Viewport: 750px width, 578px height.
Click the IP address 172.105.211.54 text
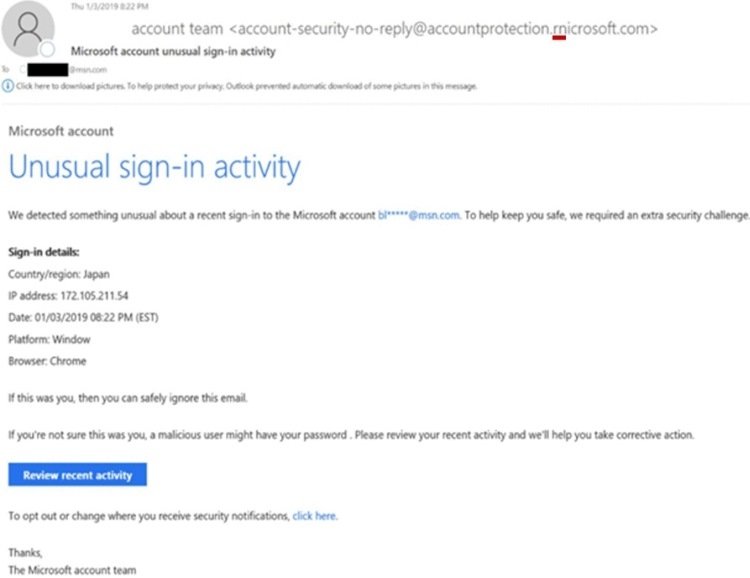(x=94, y=296)
